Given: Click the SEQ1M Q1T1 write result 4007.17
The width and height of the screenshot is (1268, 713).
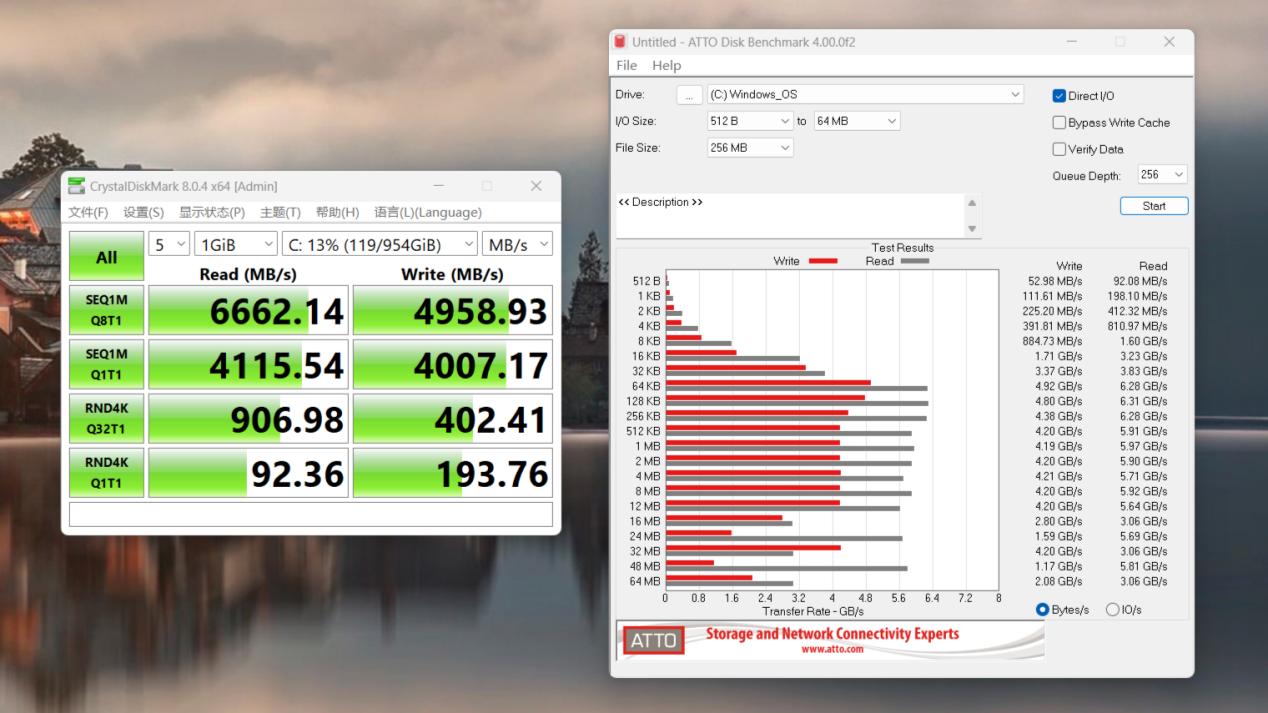Looking at the screenshot, I should pos(452,364).
